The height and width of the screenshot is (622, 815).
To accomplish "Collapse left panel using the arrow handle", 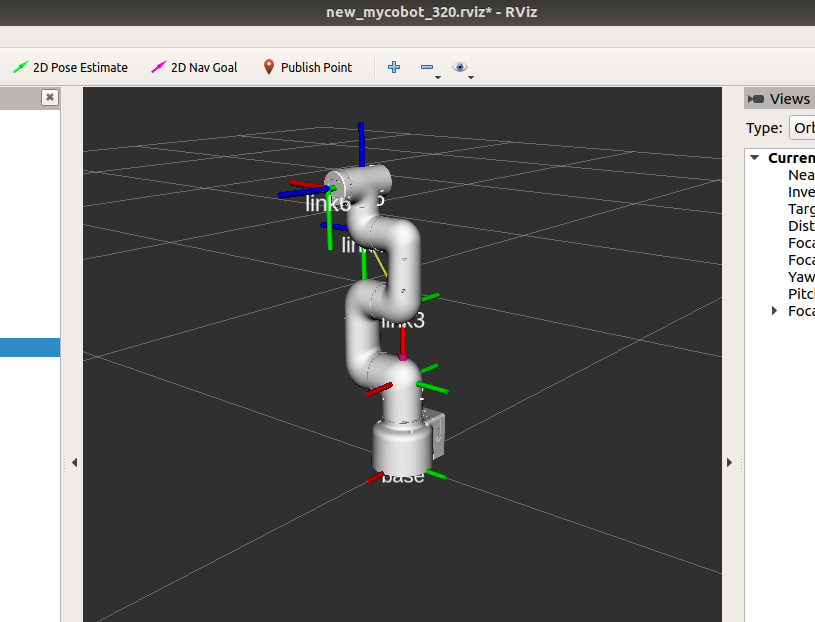I will (x=74, y=462).
